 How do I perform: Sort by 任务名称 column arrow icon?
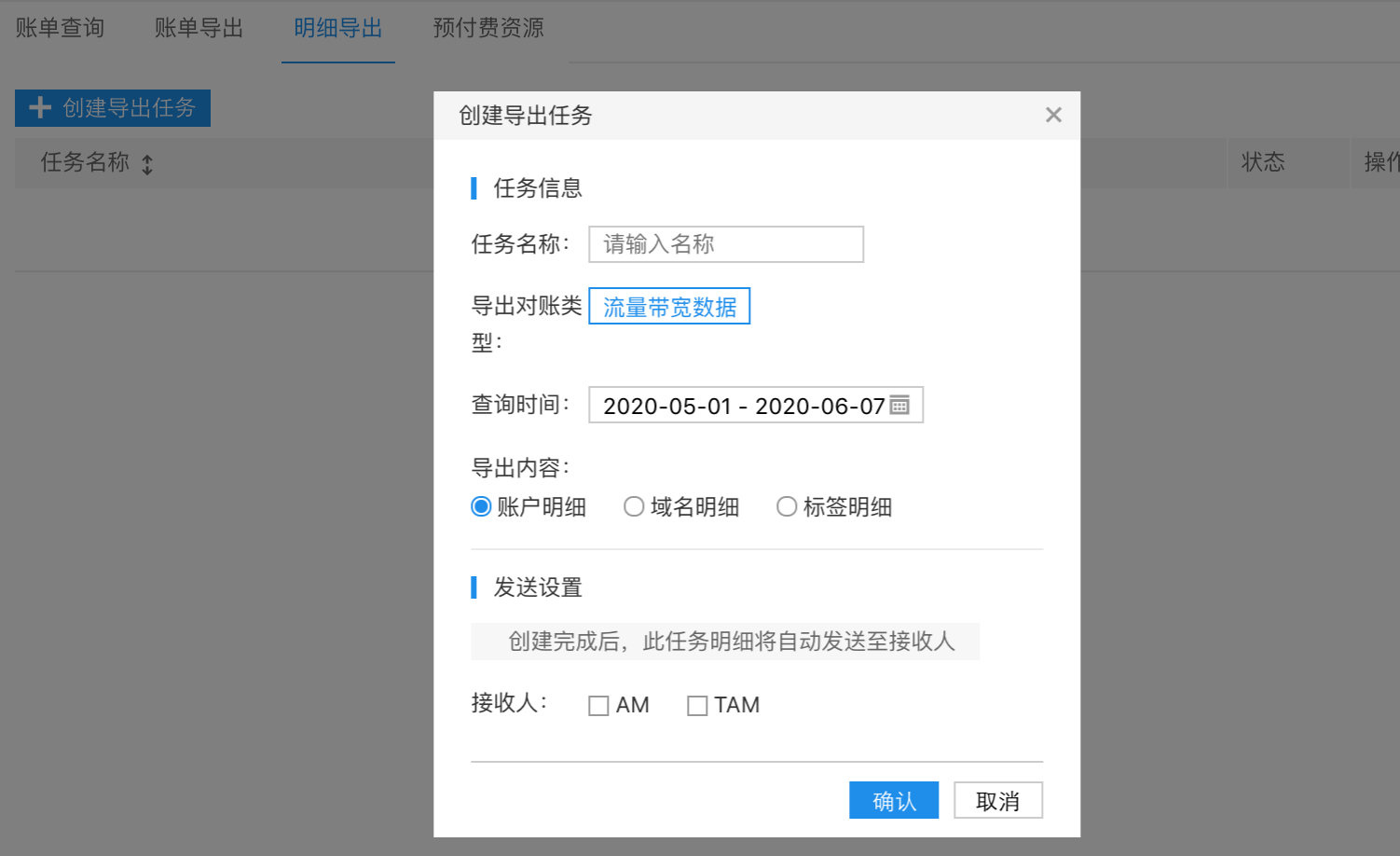pos(147,165)
